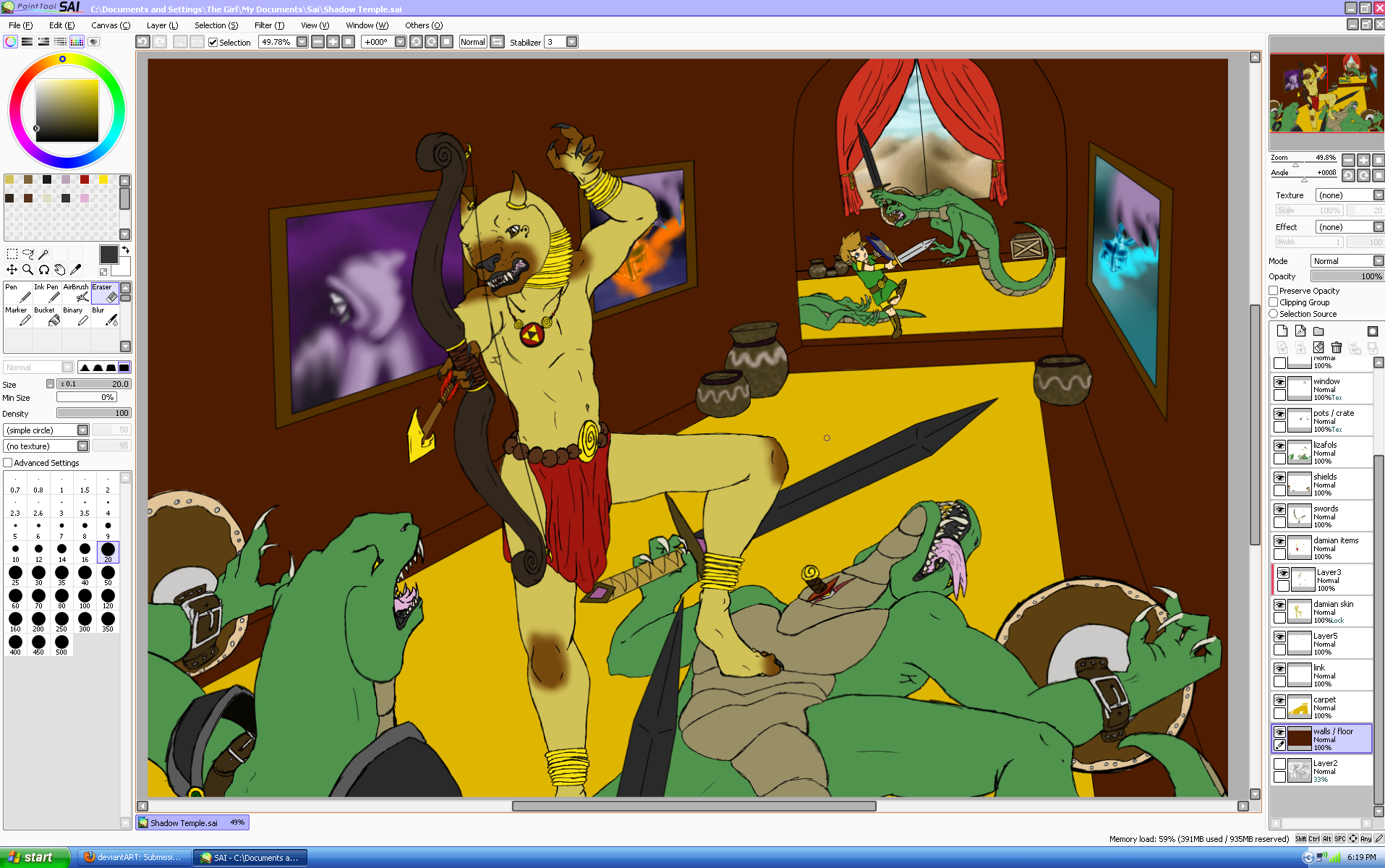
Task: Choose the Binary pen tool
Action: click(x=76, y=316)
